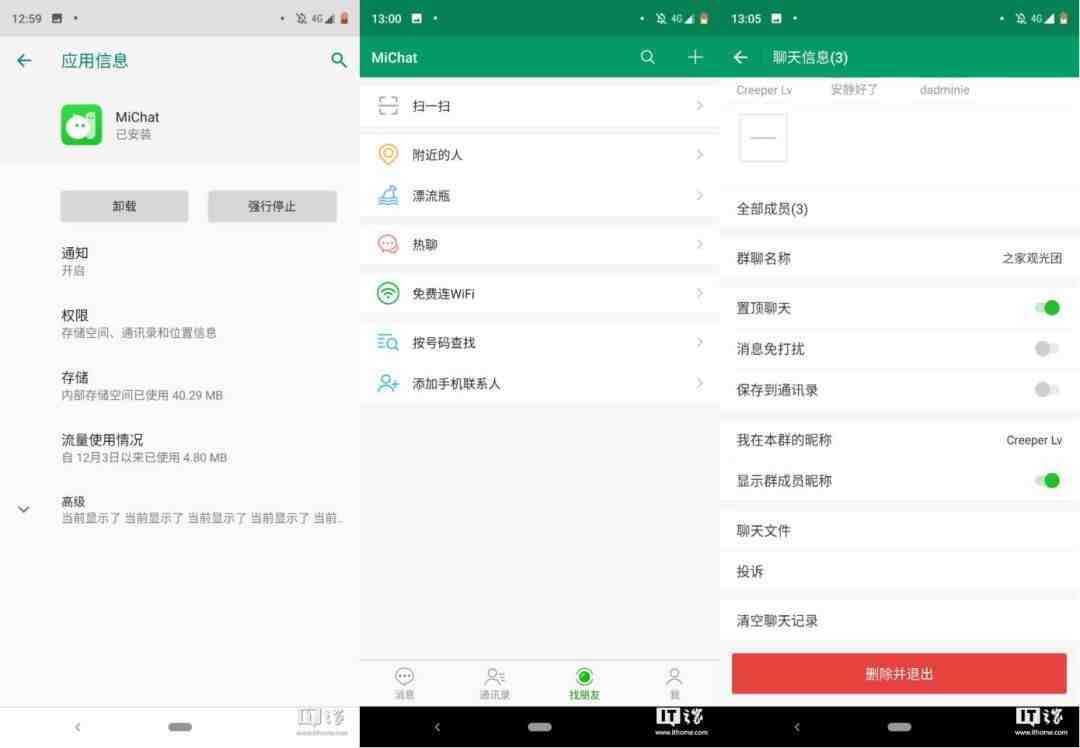This screenshot has height=748, width=1080.
Task: Tap the 热聊 chat bubble icon
Action: (x=388, y=244)
